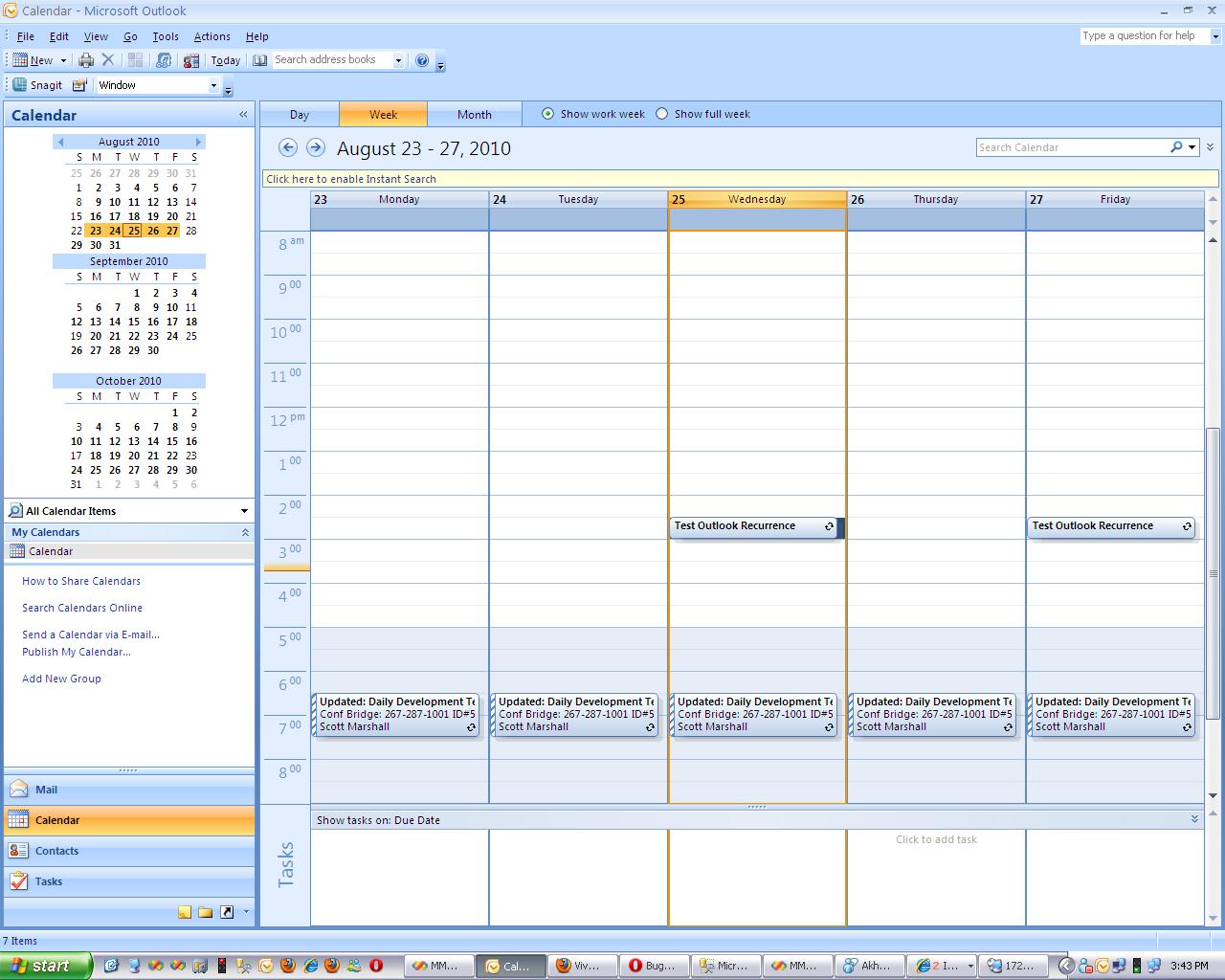Click Add New Group link
This screenshot has width=1225, height=980.
click(61, 679)
